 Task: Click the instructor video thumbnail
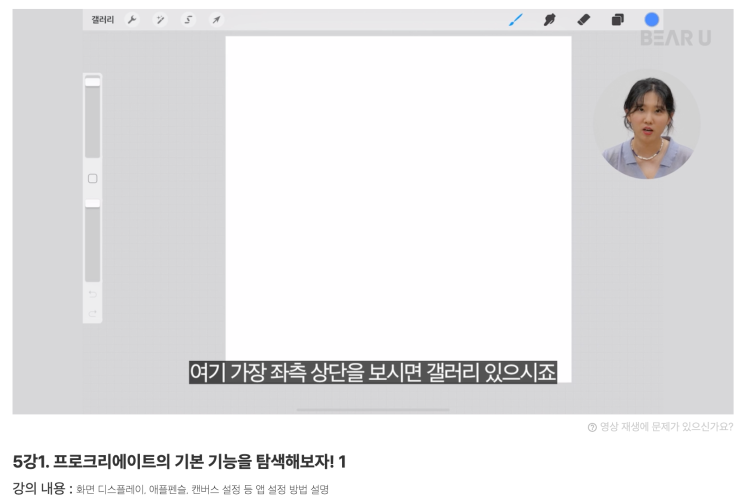tap(647, 125)
